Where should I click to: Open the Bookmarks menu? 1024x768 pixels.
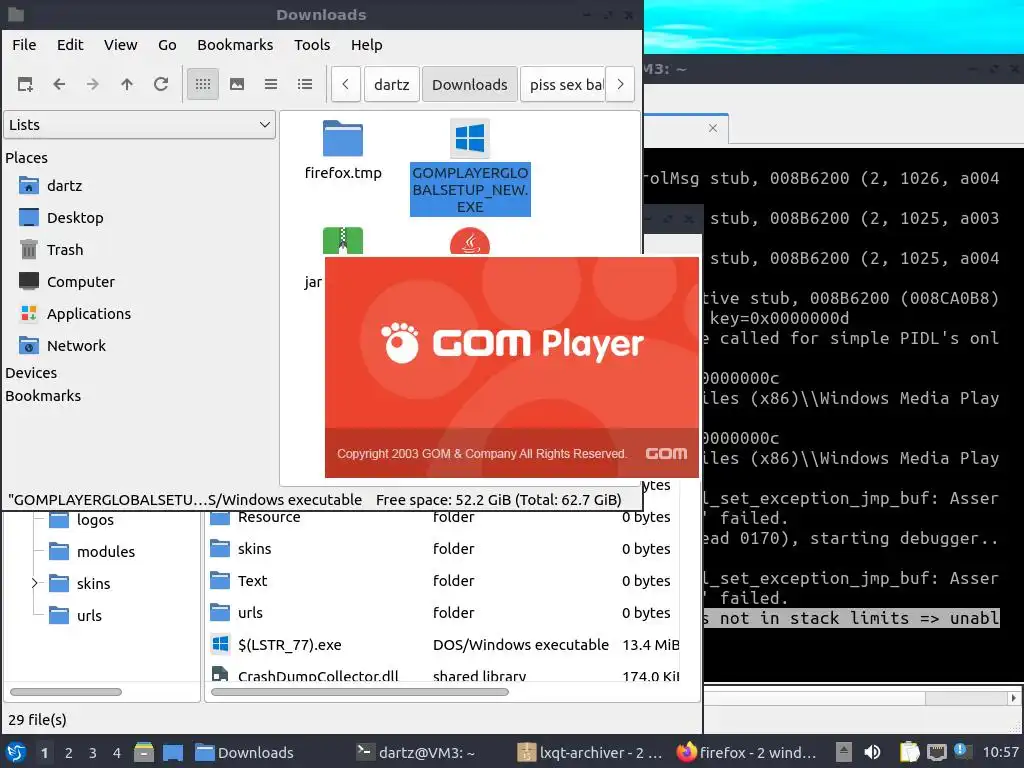coord(235,45)
